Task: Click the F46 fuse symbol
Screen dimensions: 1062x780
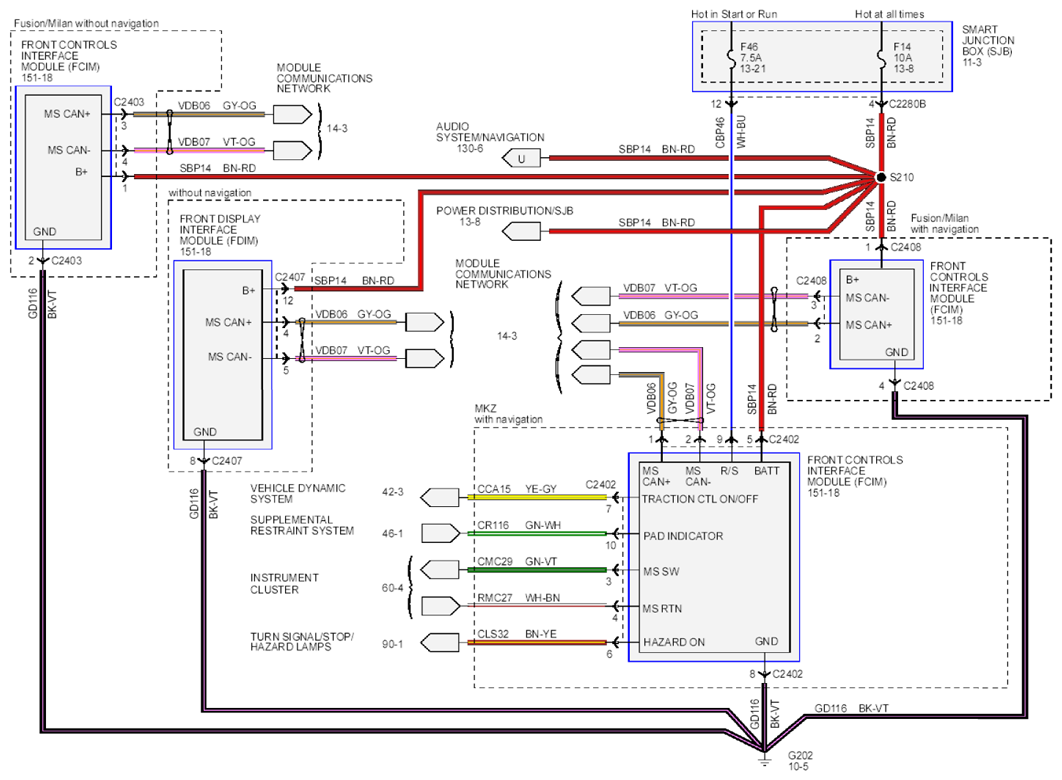Action: pyautogui.click(x=731, y=58)
